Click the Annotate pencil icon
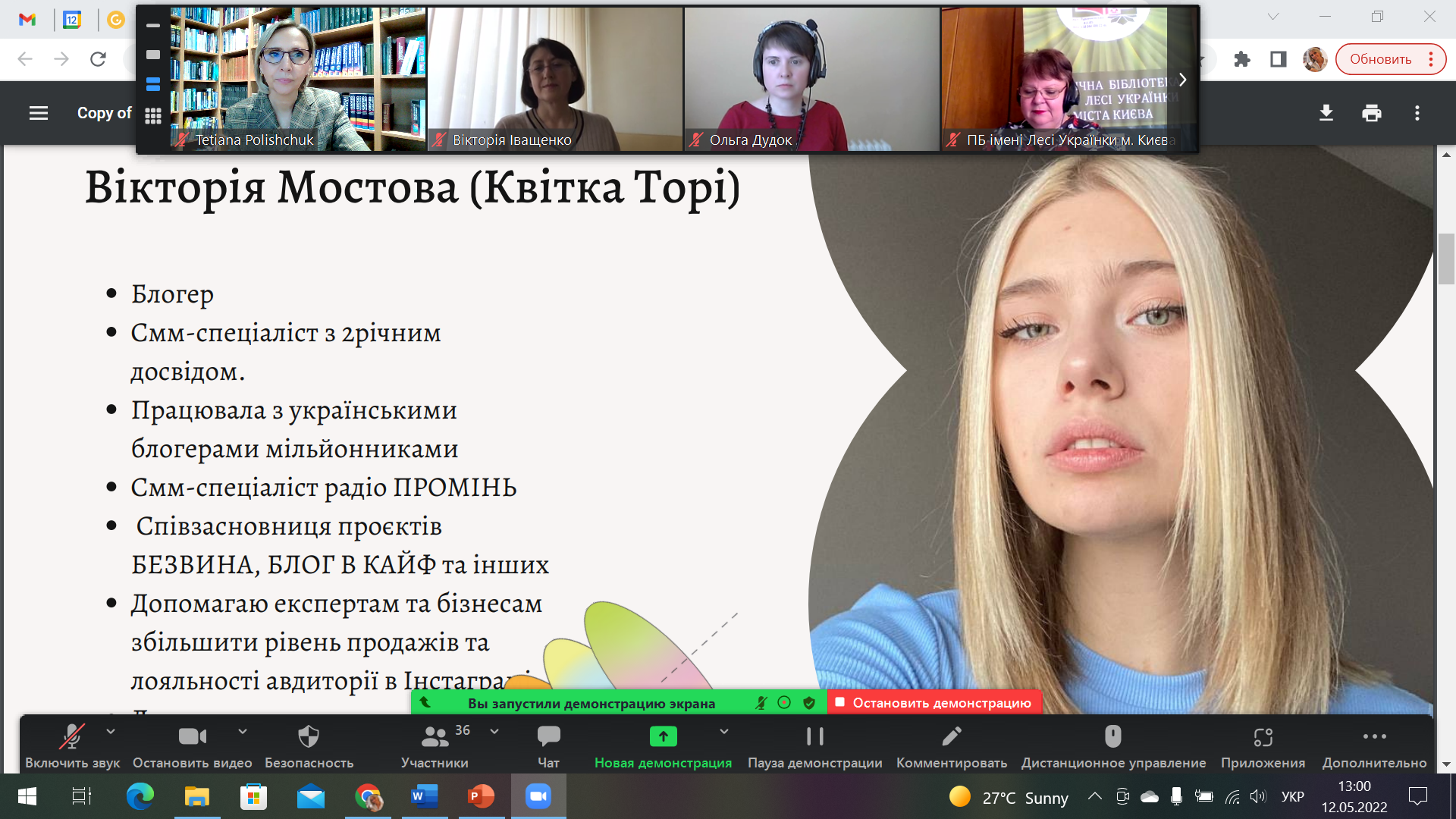 [951, 737]
